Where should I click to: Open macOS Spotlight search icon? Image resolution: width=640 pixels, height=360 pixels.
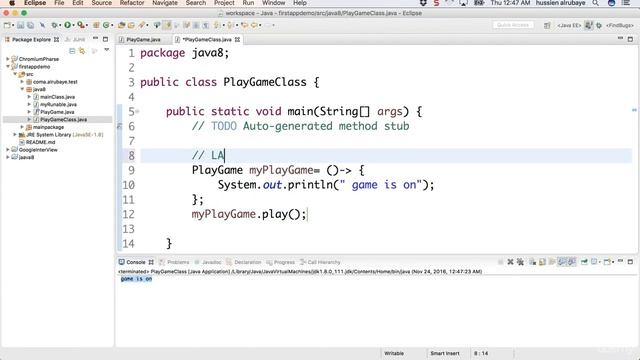click(x=596, y=3)
